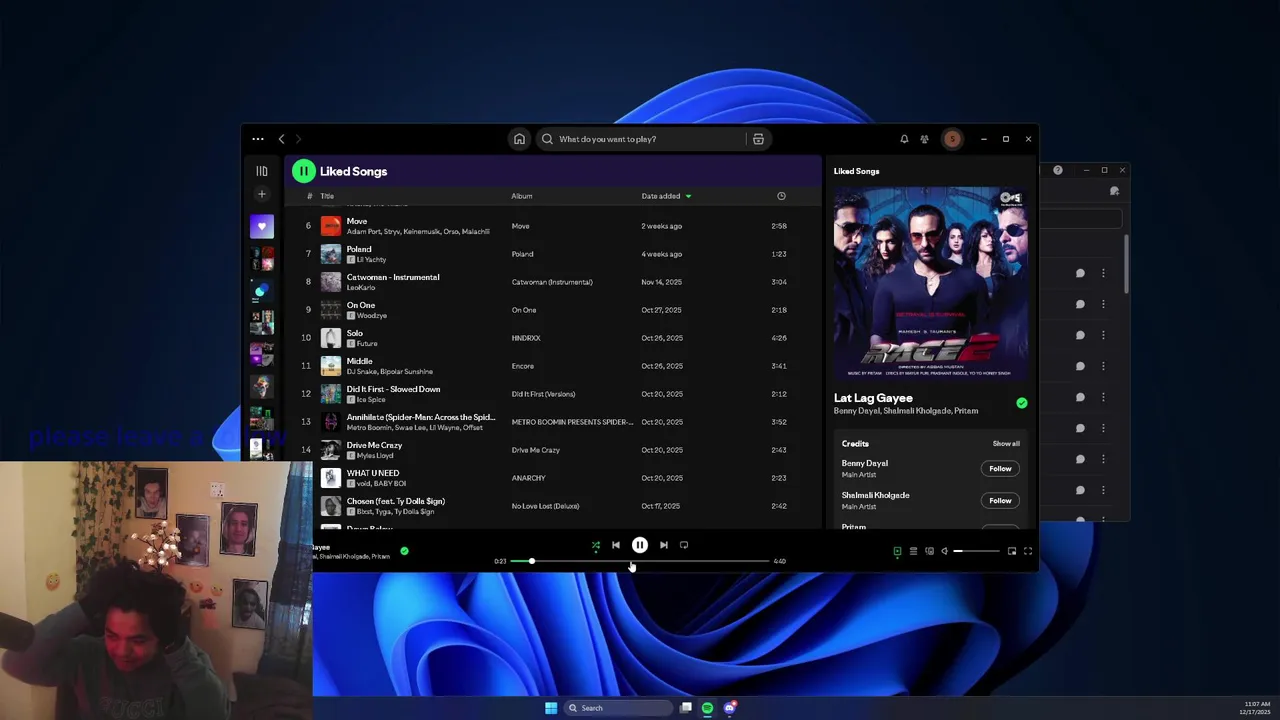1280x720 pixels.
Task: Enter full screen mode icon
Action: [x=1028, y=551]
